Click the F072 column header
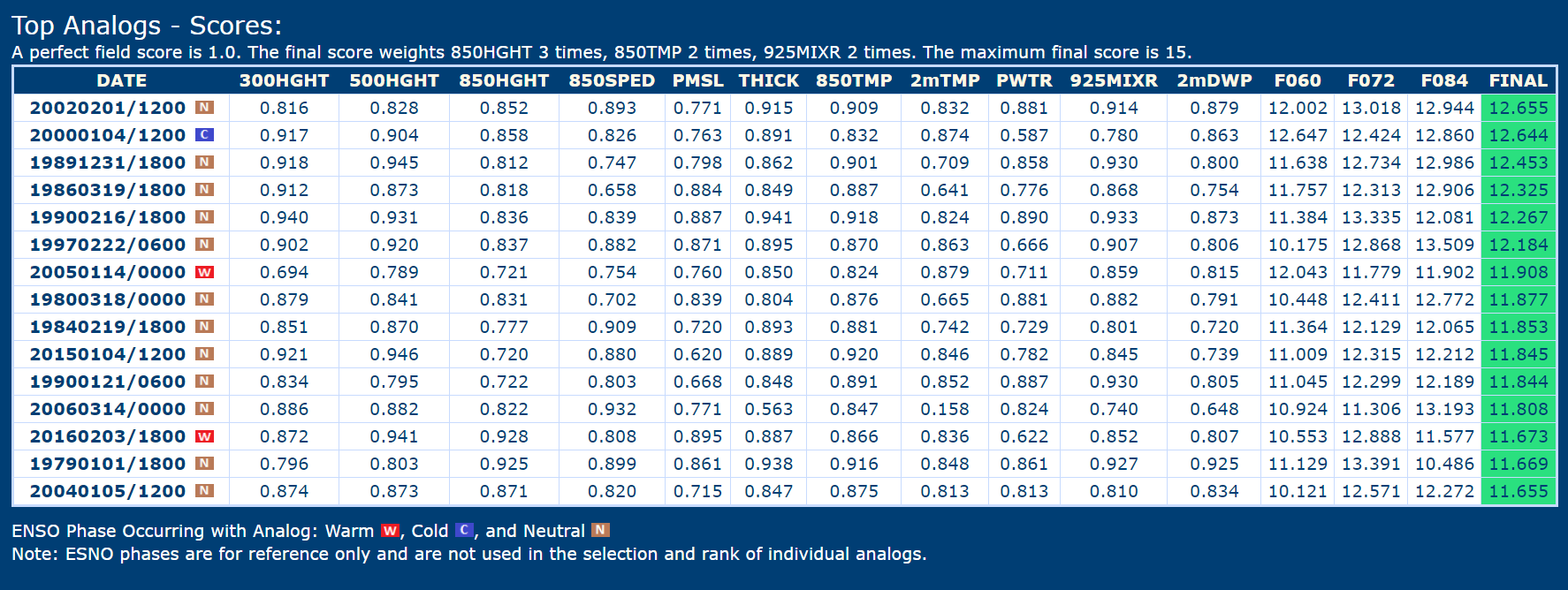Screen dimensions: 1568x590 click(1371, 80)
